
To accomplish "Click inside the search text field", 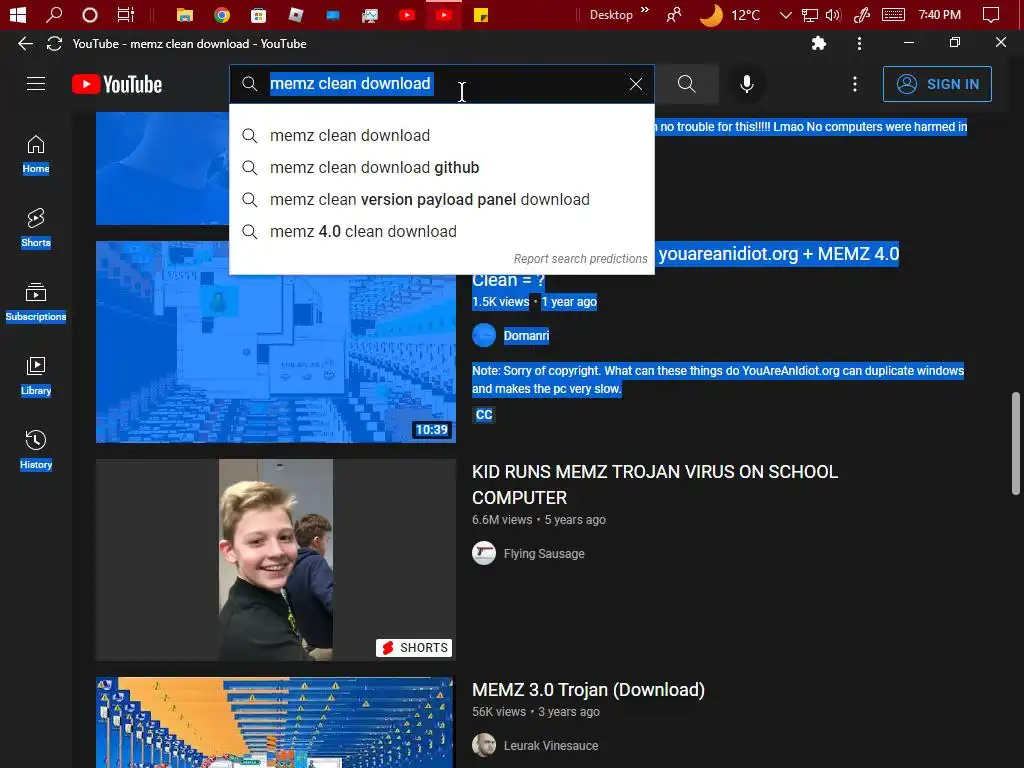I will pyautogui.click(x=441, y=84).
